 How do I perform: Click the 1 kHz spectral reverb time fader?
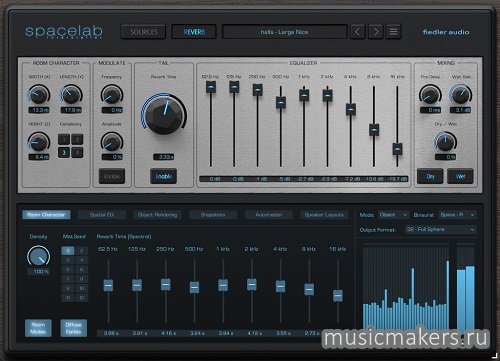click(x=223, y=285)
